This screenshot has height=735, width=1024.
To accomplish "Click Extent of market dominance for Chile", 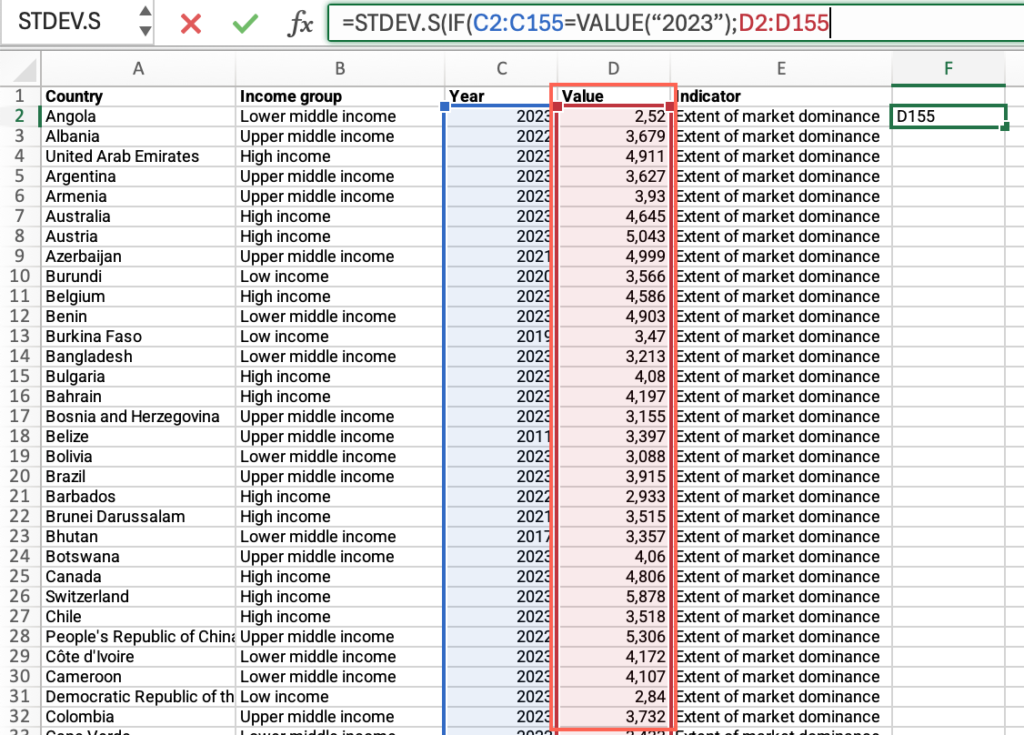I will click(x=781, y=617).
